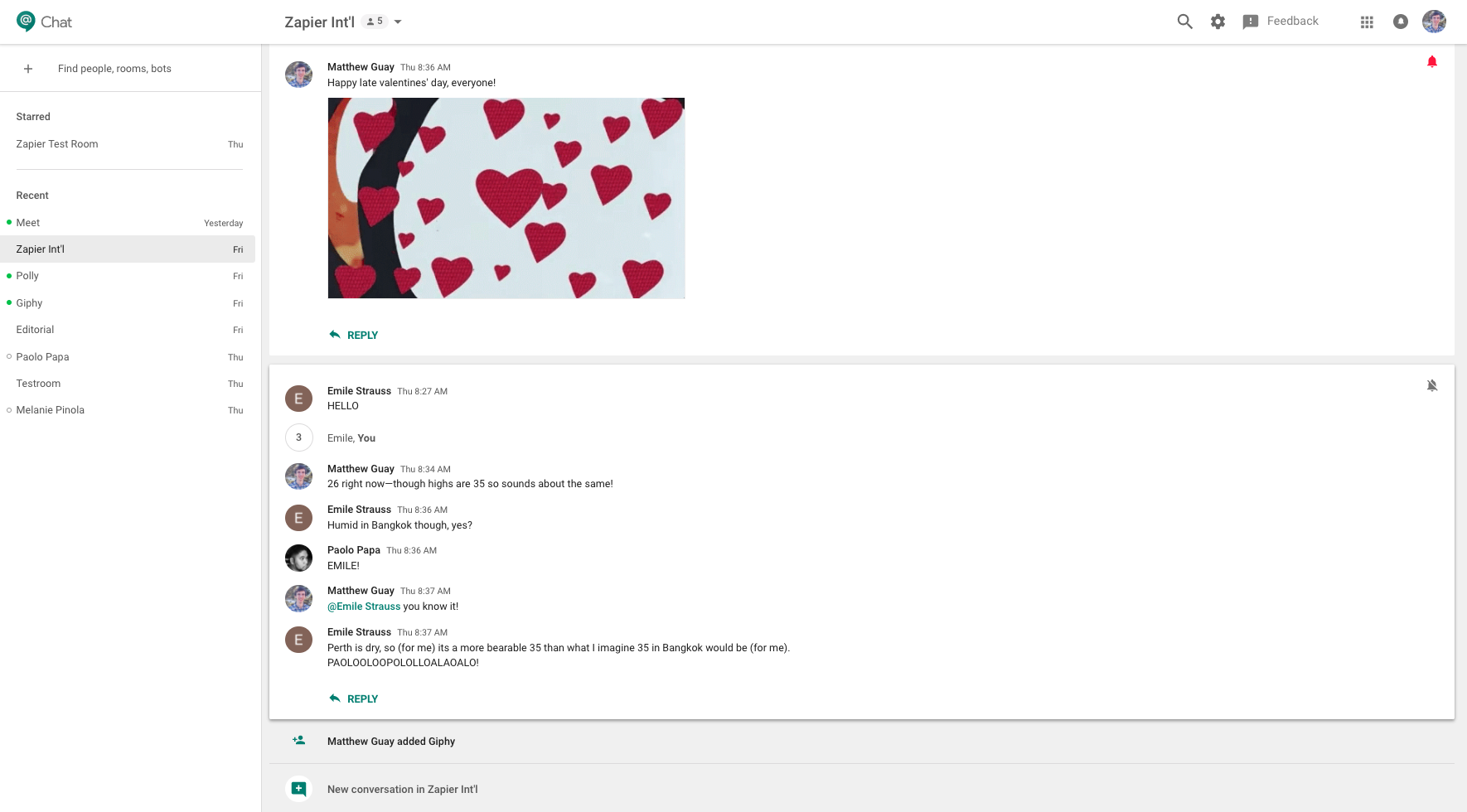Open Google notifications bell in top bar

[x=1401, y=22]
